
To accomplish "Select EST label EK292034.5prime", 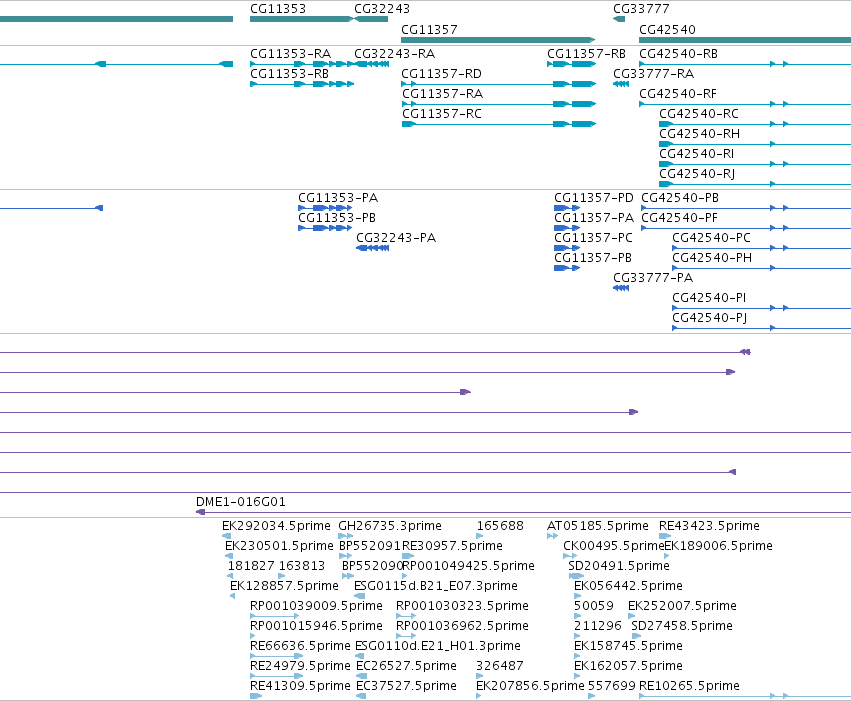I will pyautogui.click(x=276, y=526).
